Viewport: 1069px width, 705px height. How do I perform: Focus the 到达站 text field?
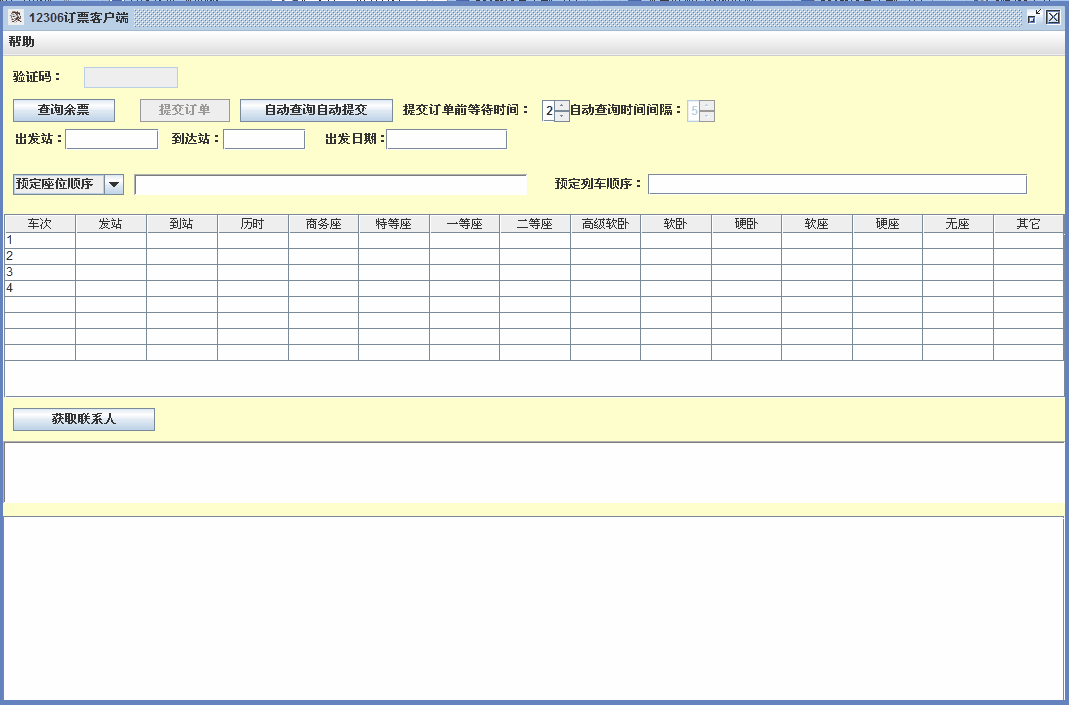pyautogui.click(x=264, y=139)
